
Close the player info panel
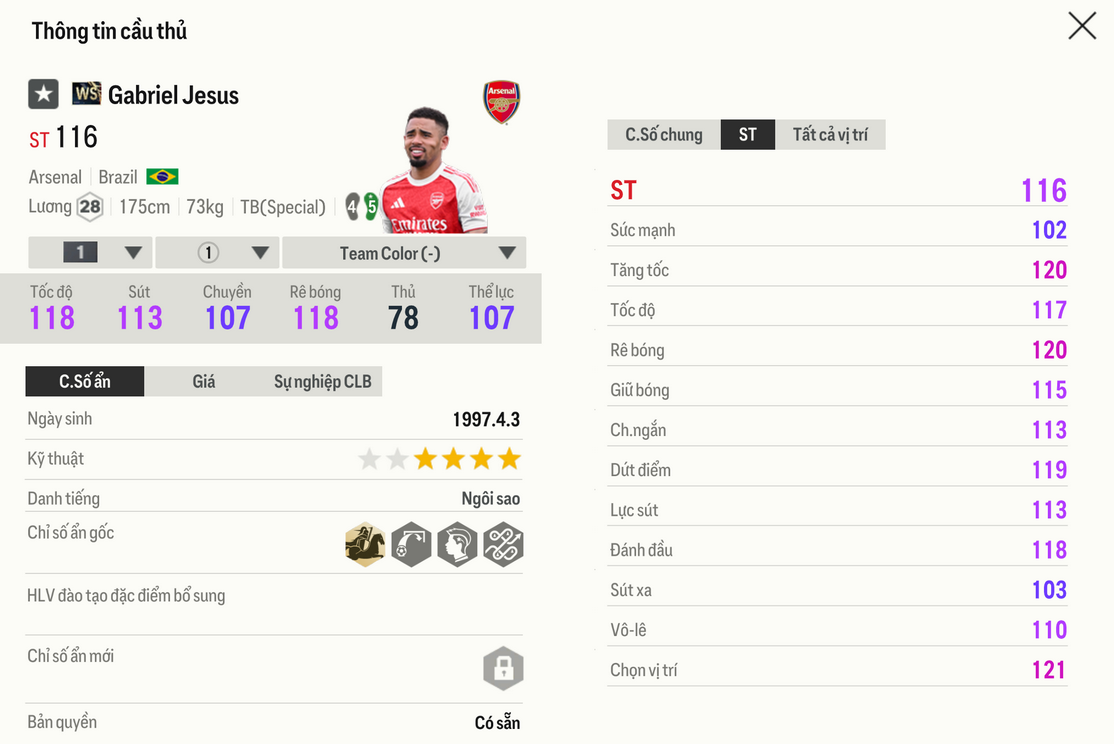[x=1082, y=26]
